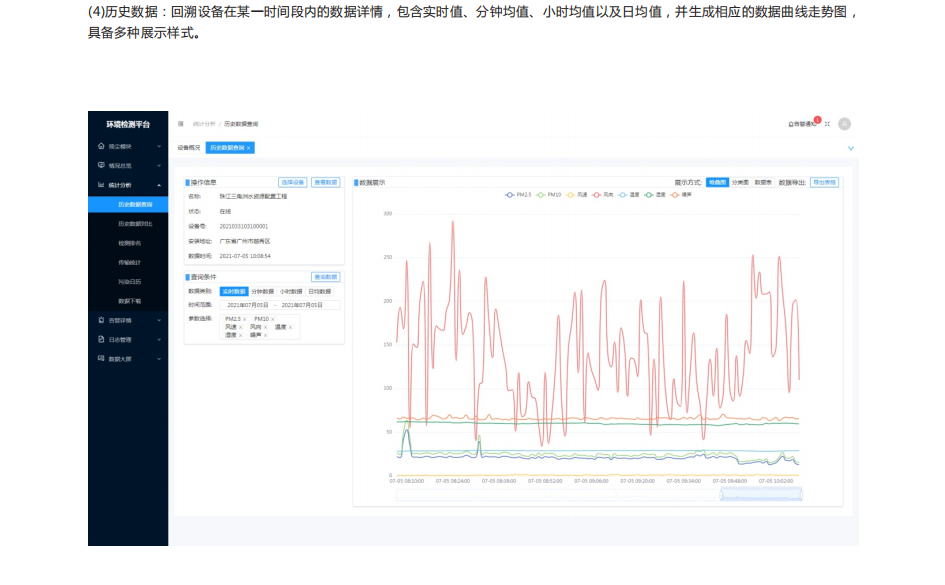This screenshot has height=585, width=945.
Task: Click the 环境检测平台 sidebar title
Action: [128, 124]
